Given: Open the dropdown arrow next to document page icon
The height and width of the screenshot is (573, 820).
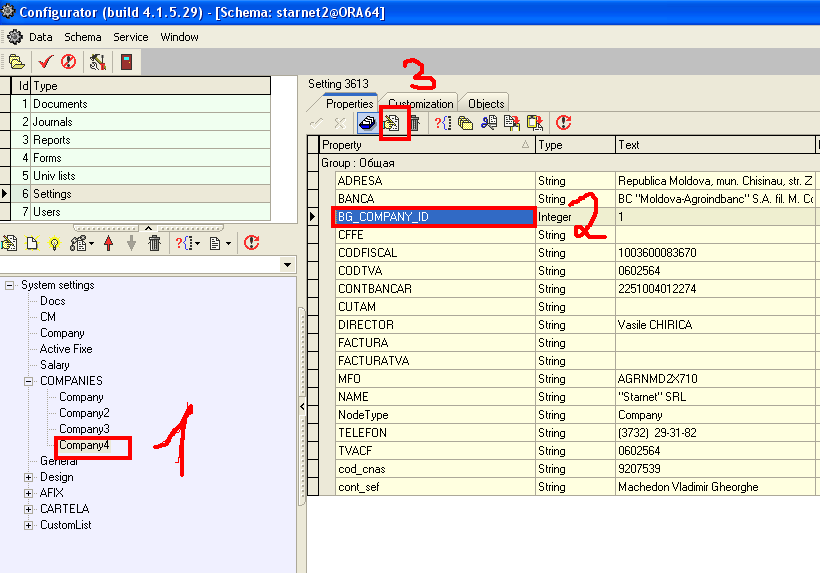Looking at the screenshot, I should (x=229, y=244).
